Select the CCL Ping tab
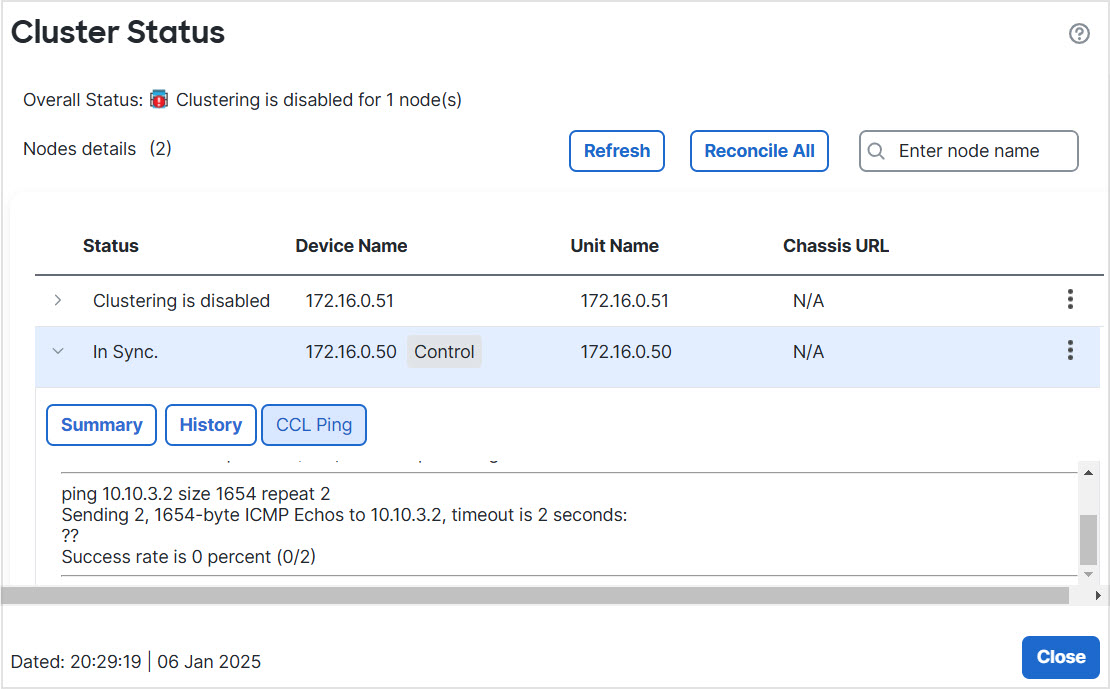 pos(314,425)
